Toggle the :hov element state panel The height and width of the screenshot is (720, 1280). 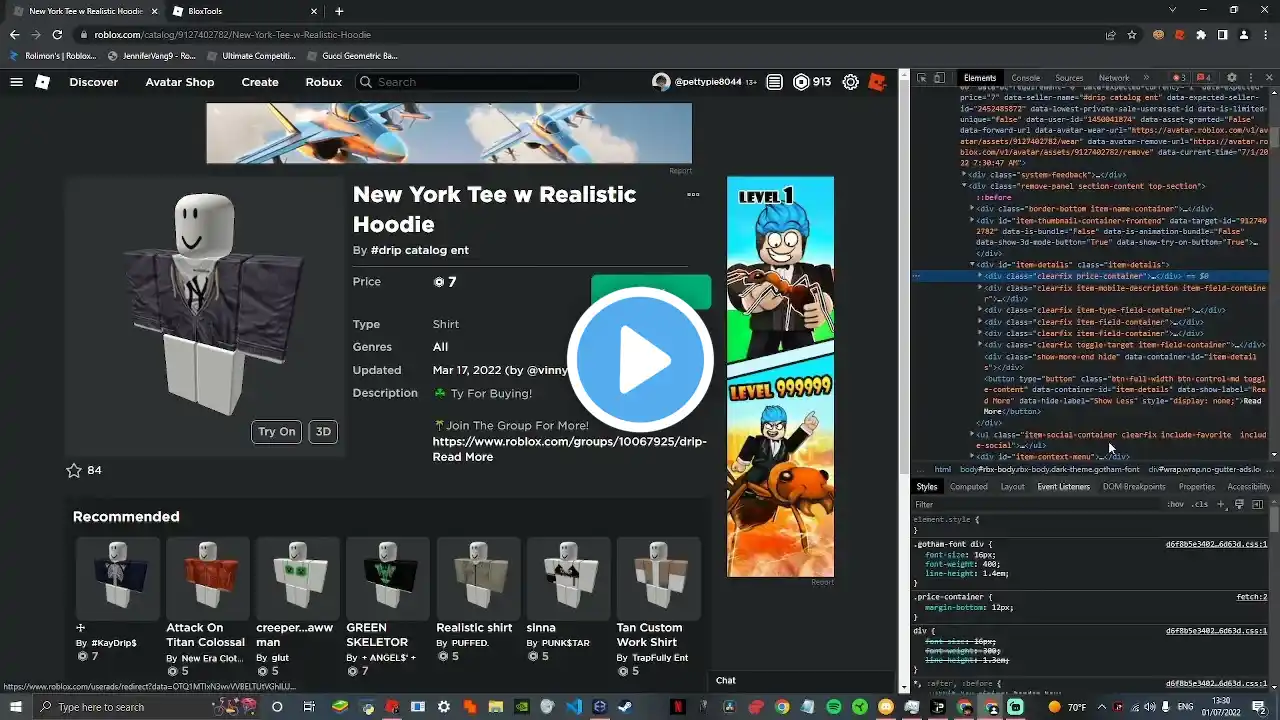click(1176, 504)
